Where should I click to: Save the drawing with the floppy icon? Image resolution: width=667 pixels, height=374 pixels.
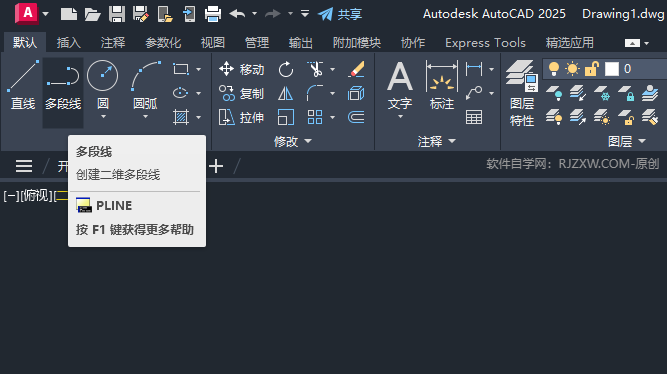click(117, 14)
